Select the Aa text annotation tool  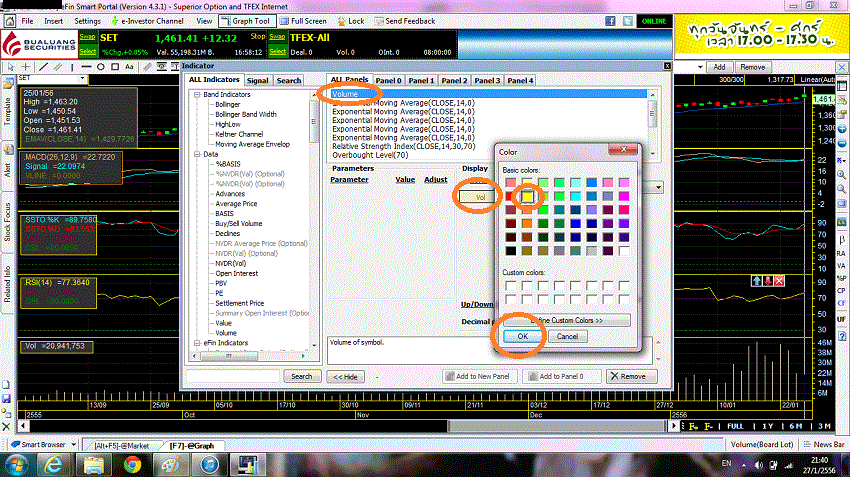pos(129,67)
